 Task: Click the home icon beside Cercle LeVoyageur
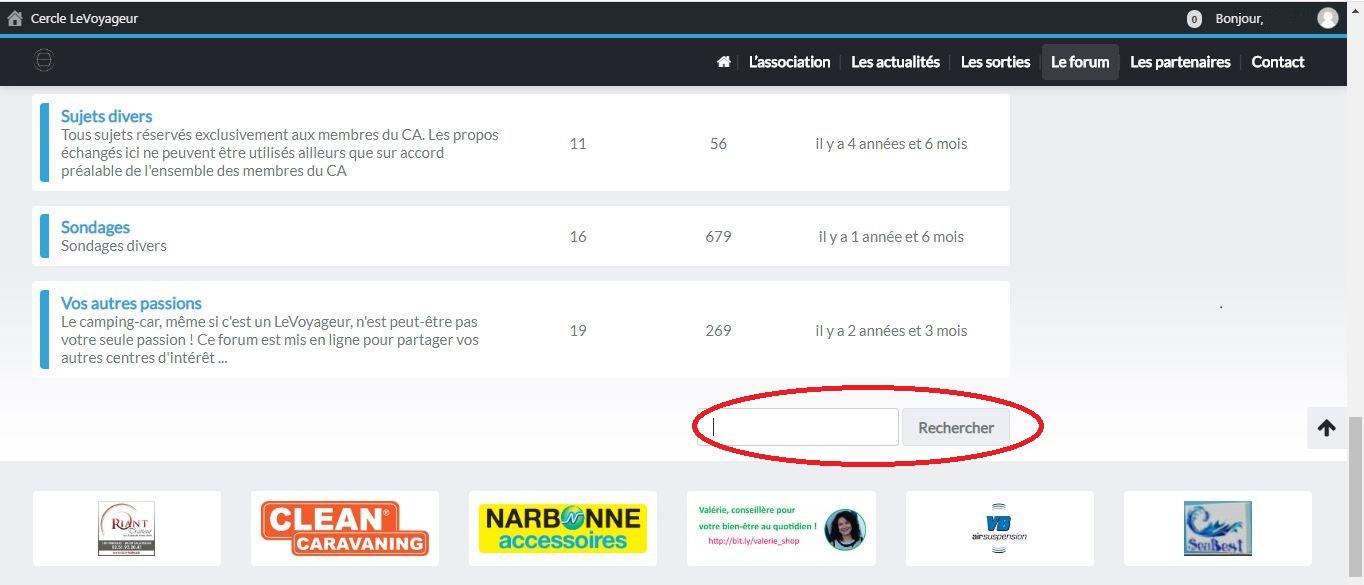15,18
